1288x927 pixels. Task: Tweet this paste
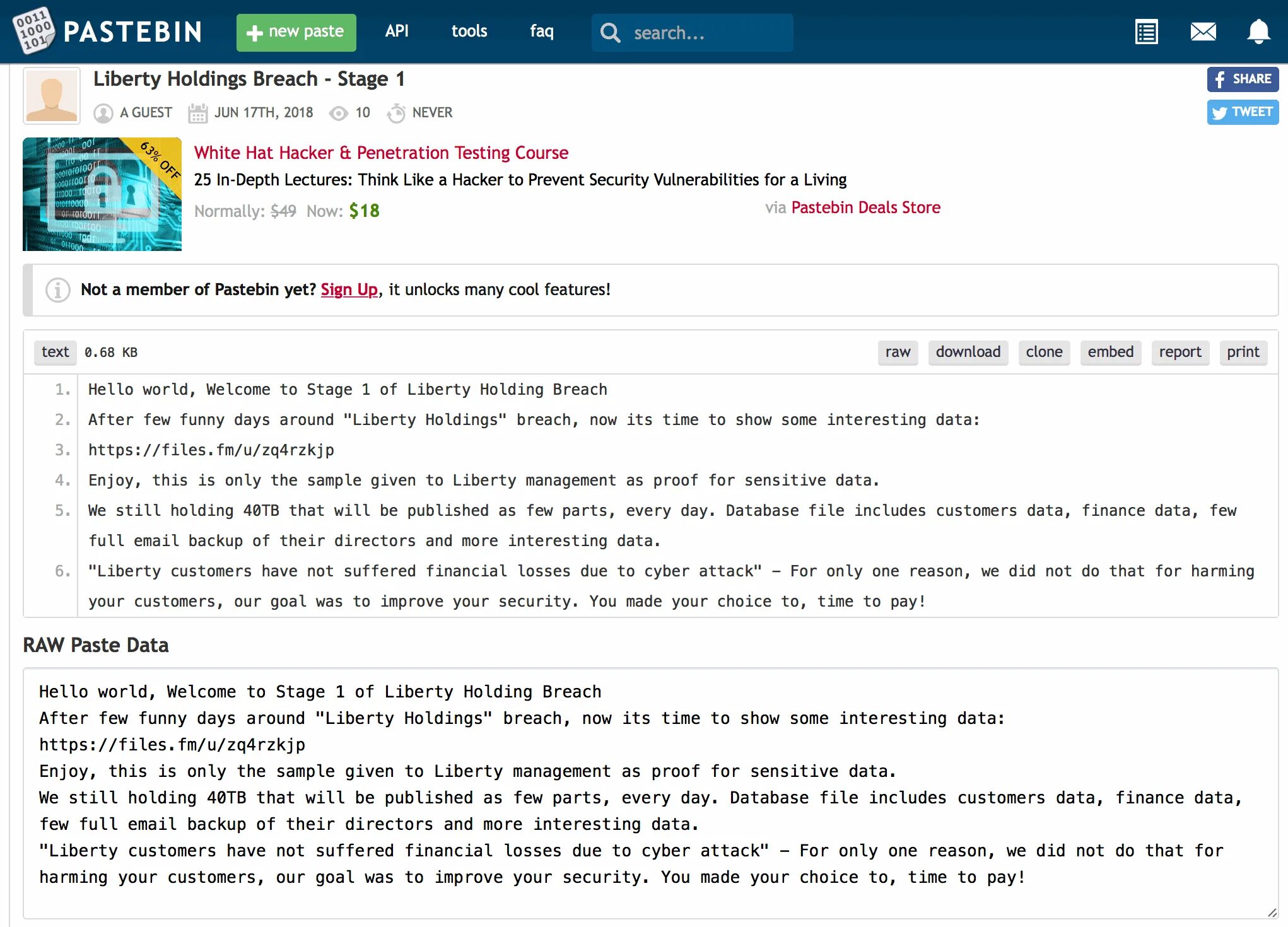pos(1243,112)
